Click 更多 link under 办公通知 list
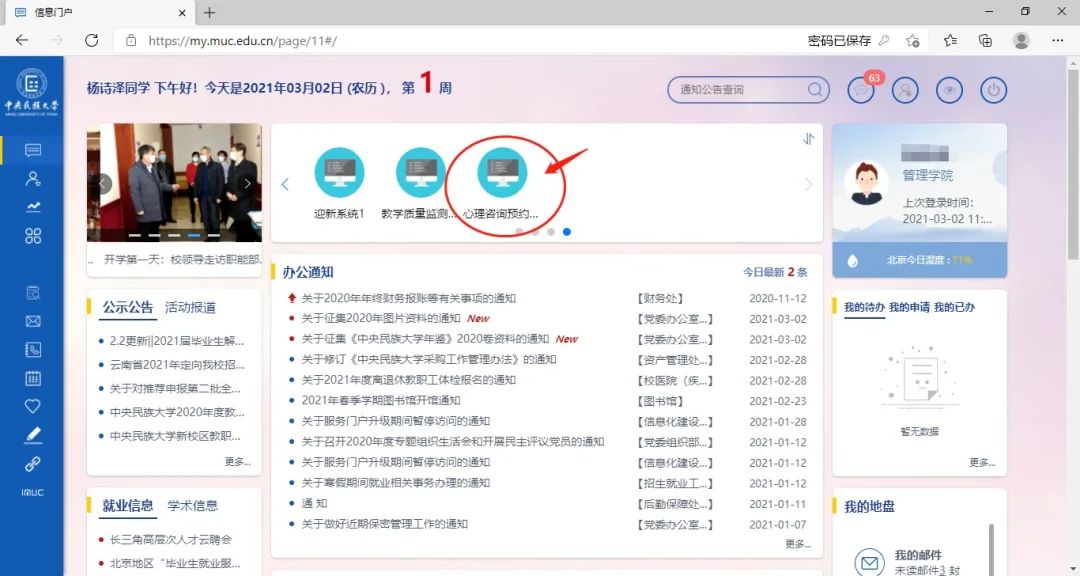The image size is (1080, 576). [x=797, y=544]
